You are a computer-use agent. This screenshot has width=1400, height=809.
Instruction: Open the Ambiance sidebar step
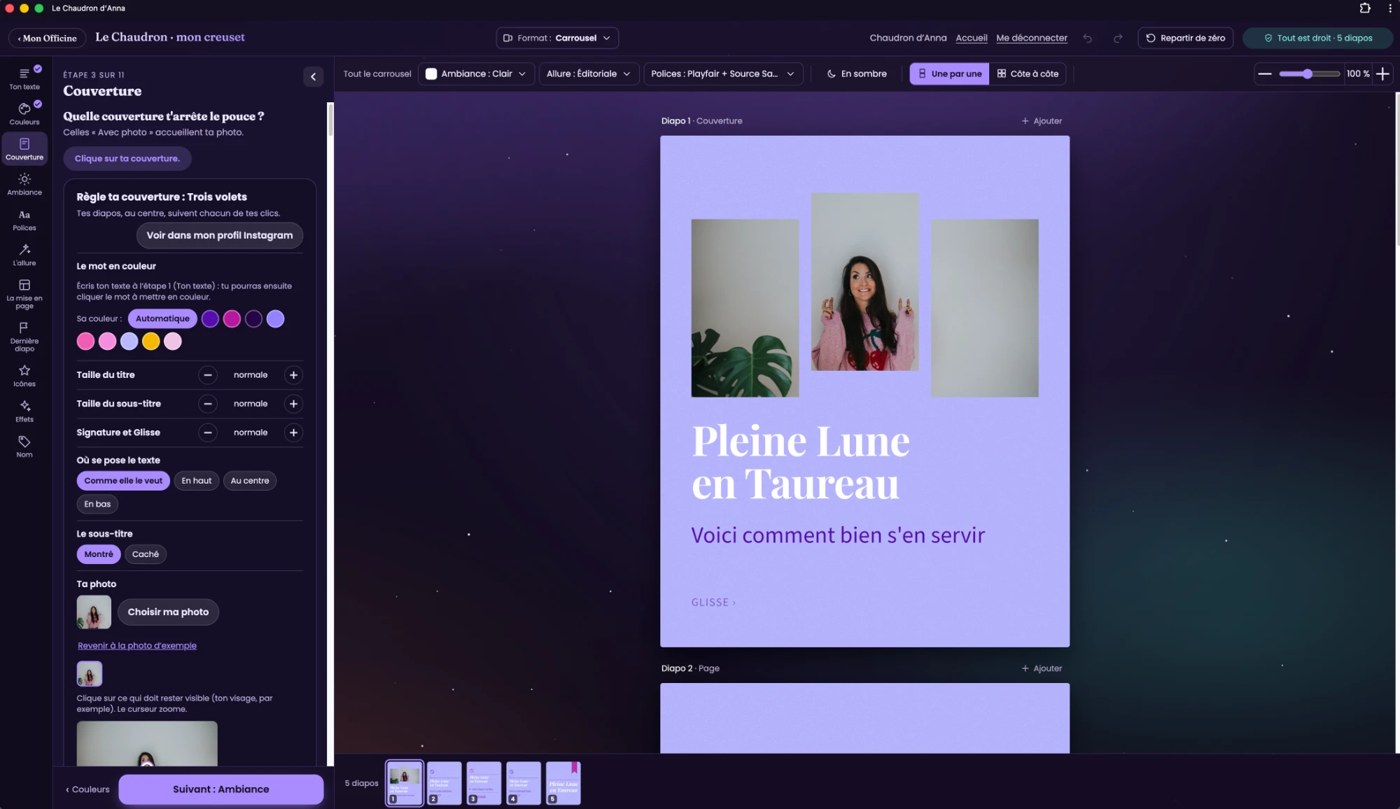(24, 184)
